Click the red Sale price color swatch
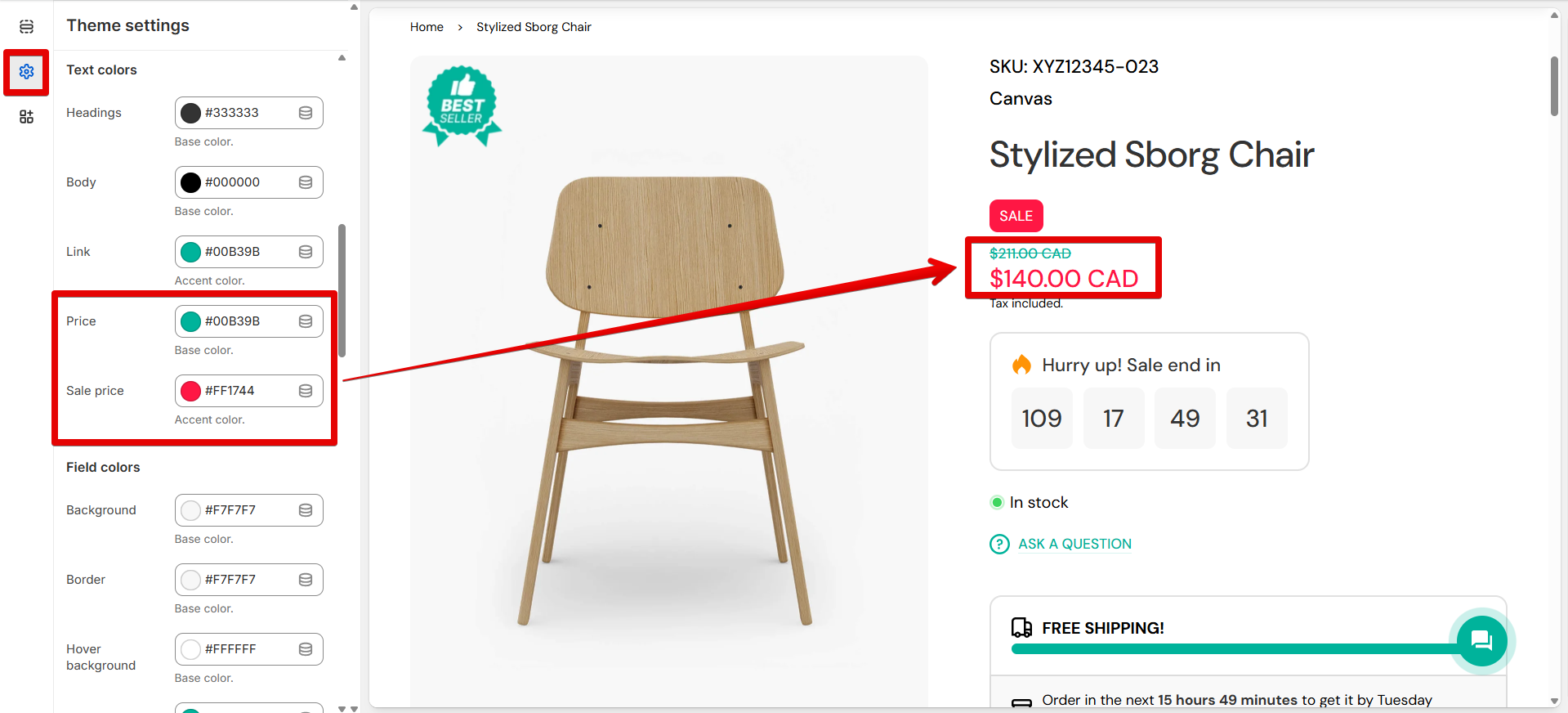Screen dimensions: 1568x713 pyautogui.click(x=190, y=391)
